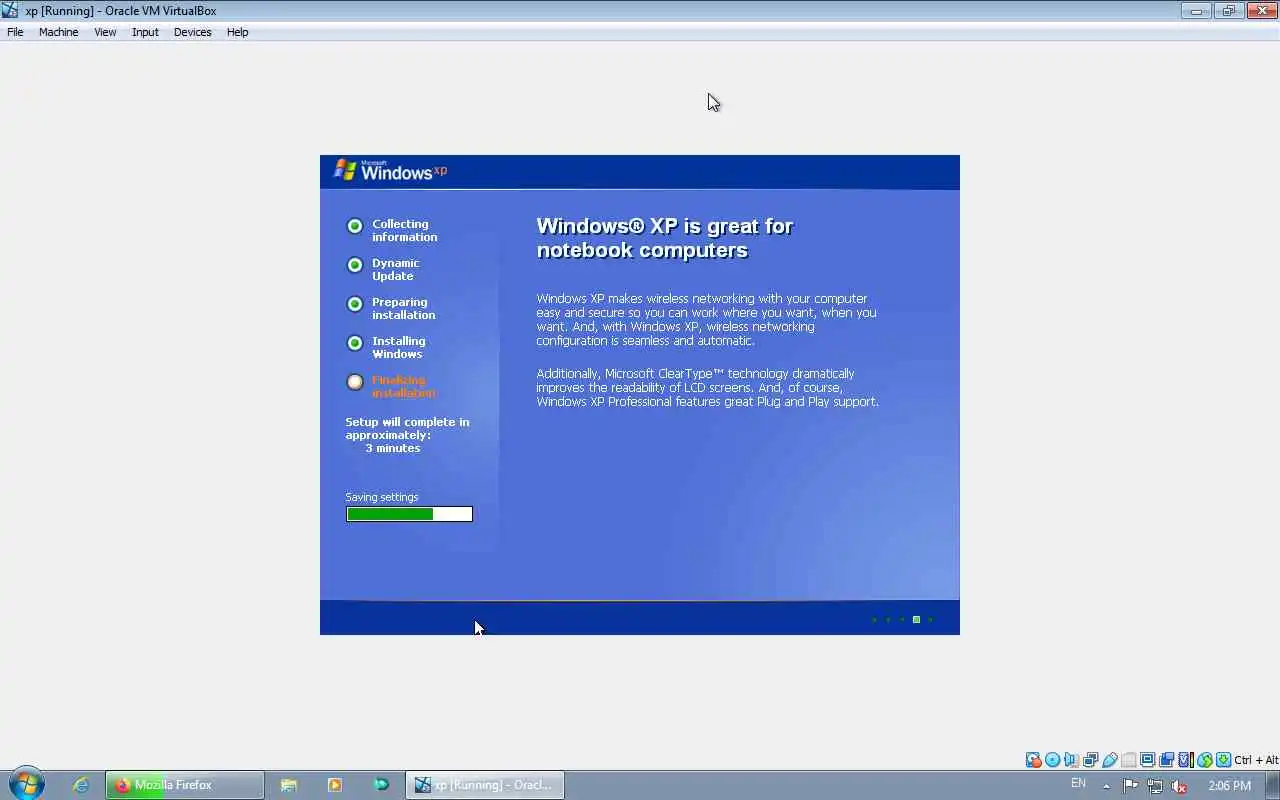Click the VirtualBox icon in the title bar

pyautogui.click(x=10, y=10)
